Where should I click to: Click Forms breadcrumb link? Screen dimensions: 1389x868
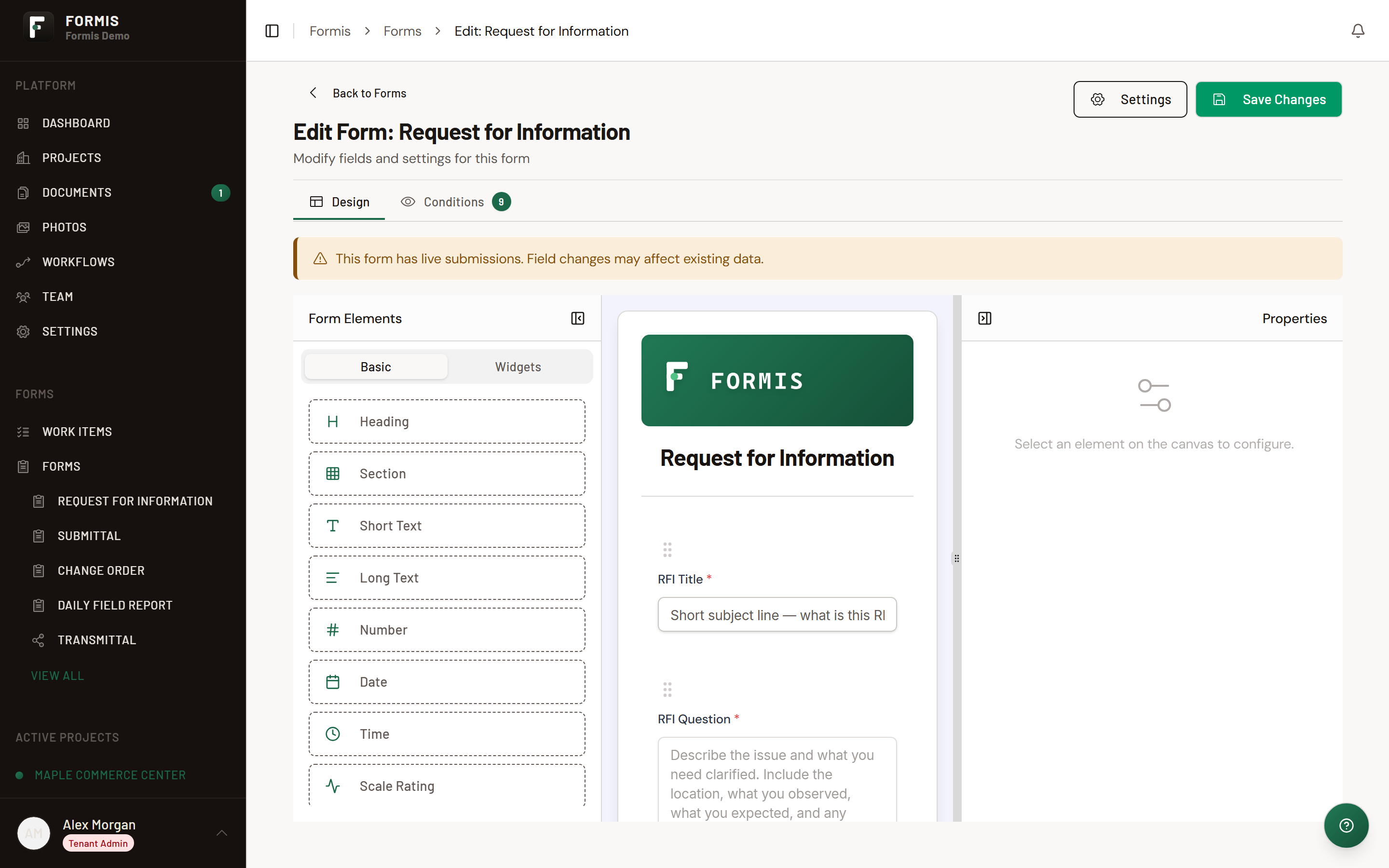[402, 31]
